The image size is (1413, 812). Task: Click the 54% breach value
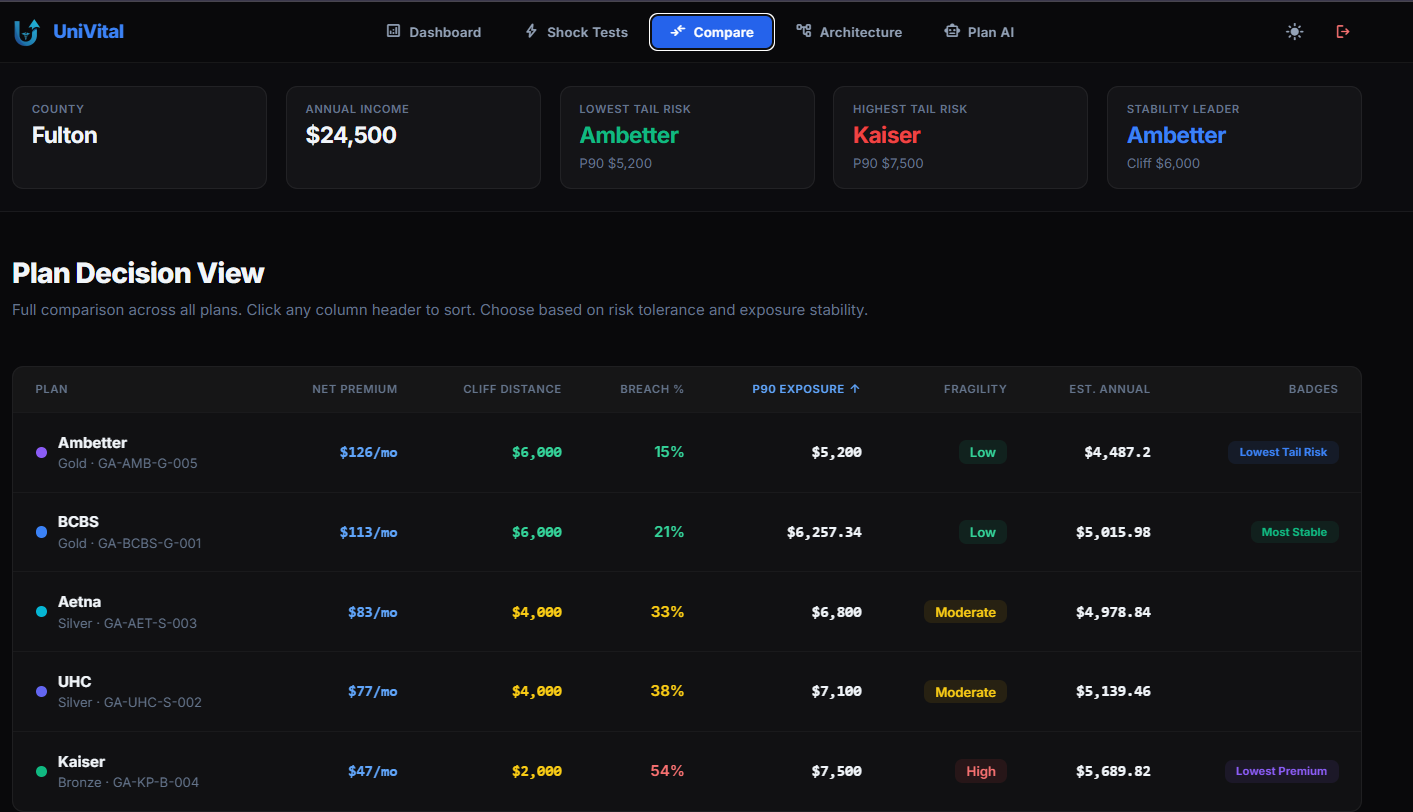pos(667,771)
